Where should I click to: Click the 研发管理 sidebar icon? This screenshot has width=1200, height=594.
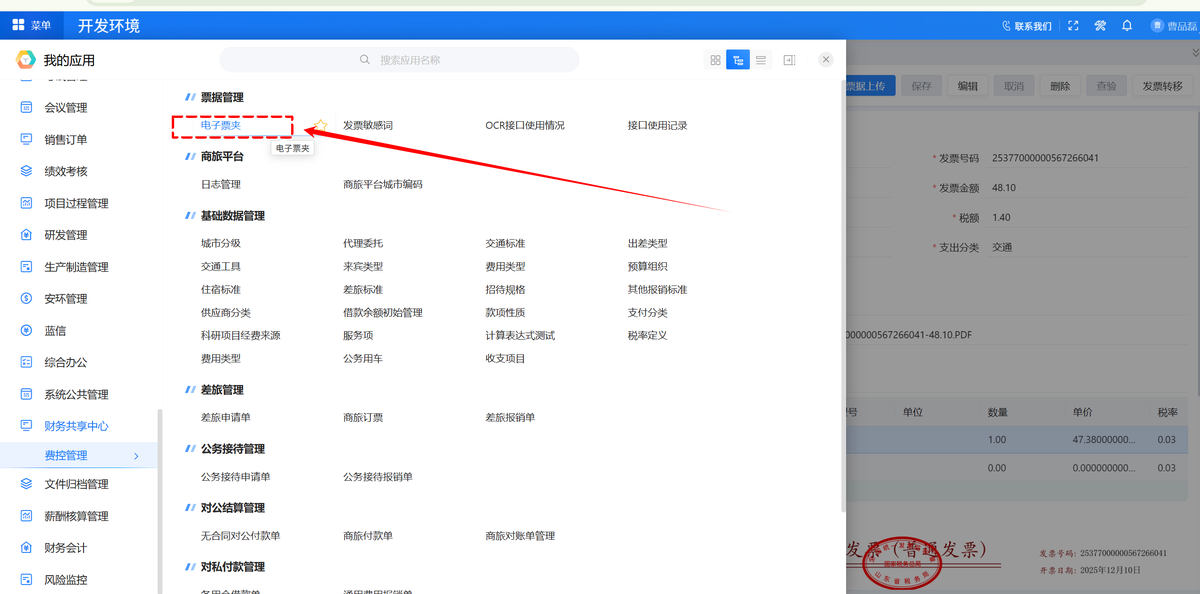[26, 235]
